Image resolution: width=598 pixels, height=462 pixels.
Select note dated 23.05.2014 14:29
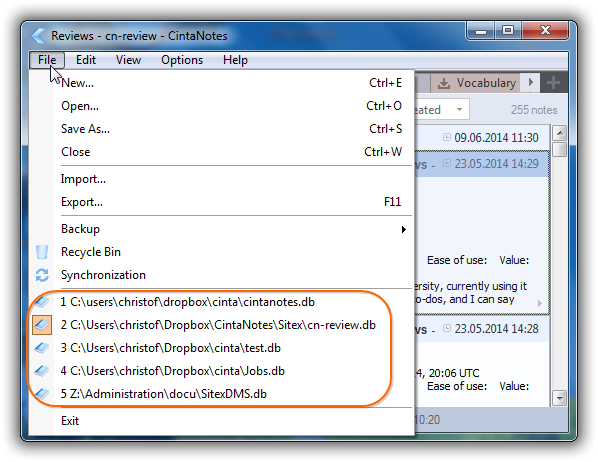(x=482, y=164)
